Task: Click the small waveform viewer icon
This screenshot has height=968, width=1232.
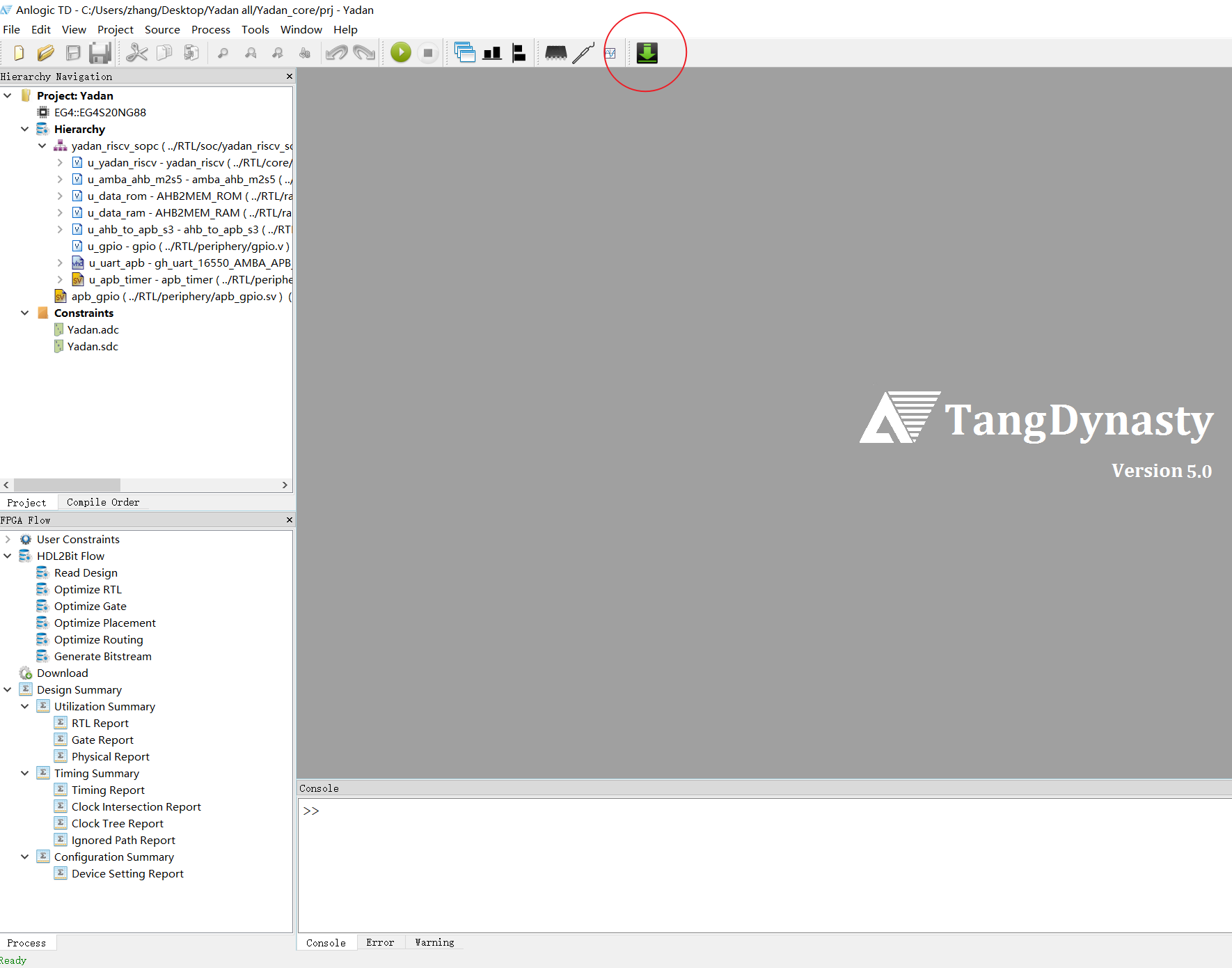Action: (x=610, y=53)
